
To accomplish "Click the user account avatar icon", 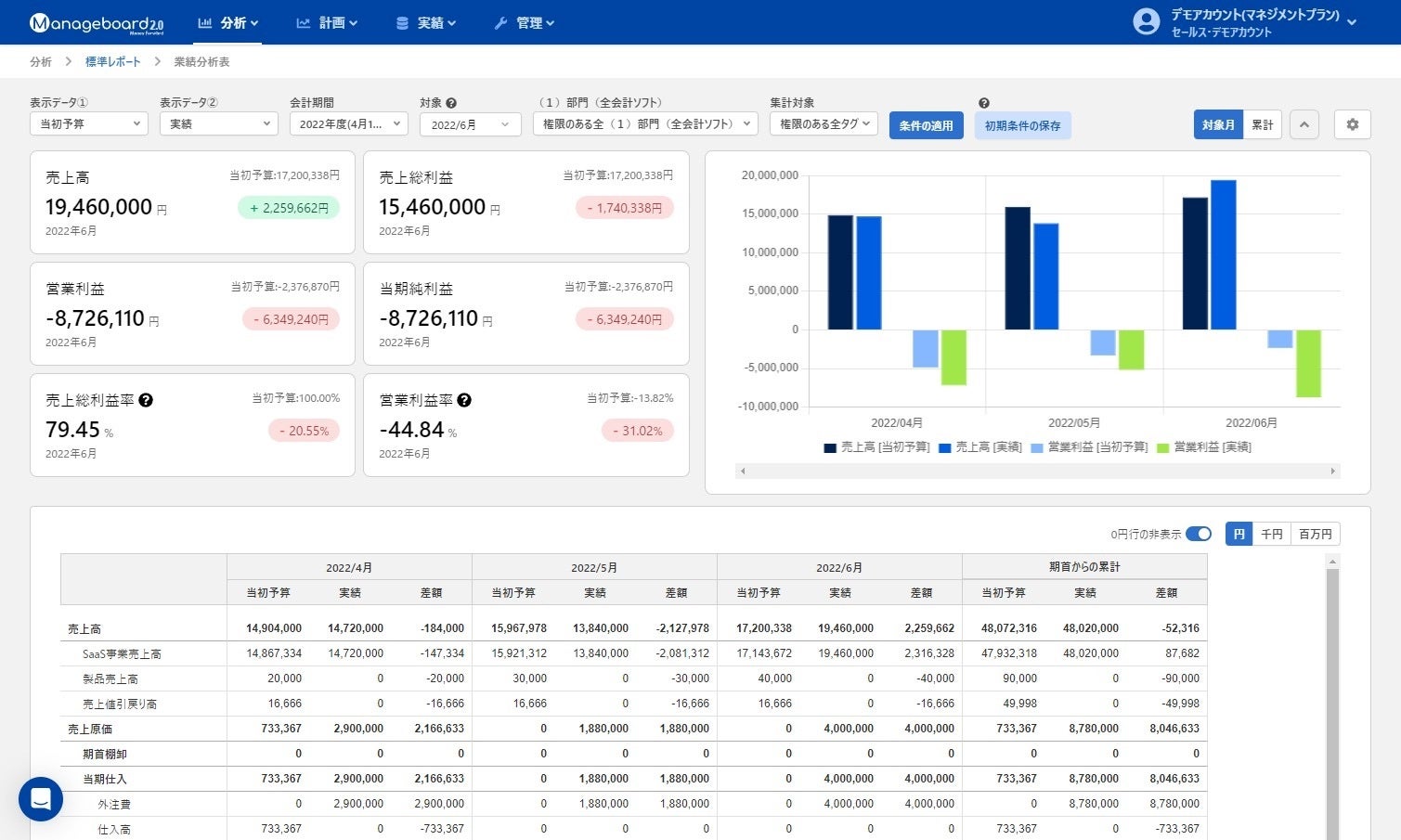I will coord(1146,22).
